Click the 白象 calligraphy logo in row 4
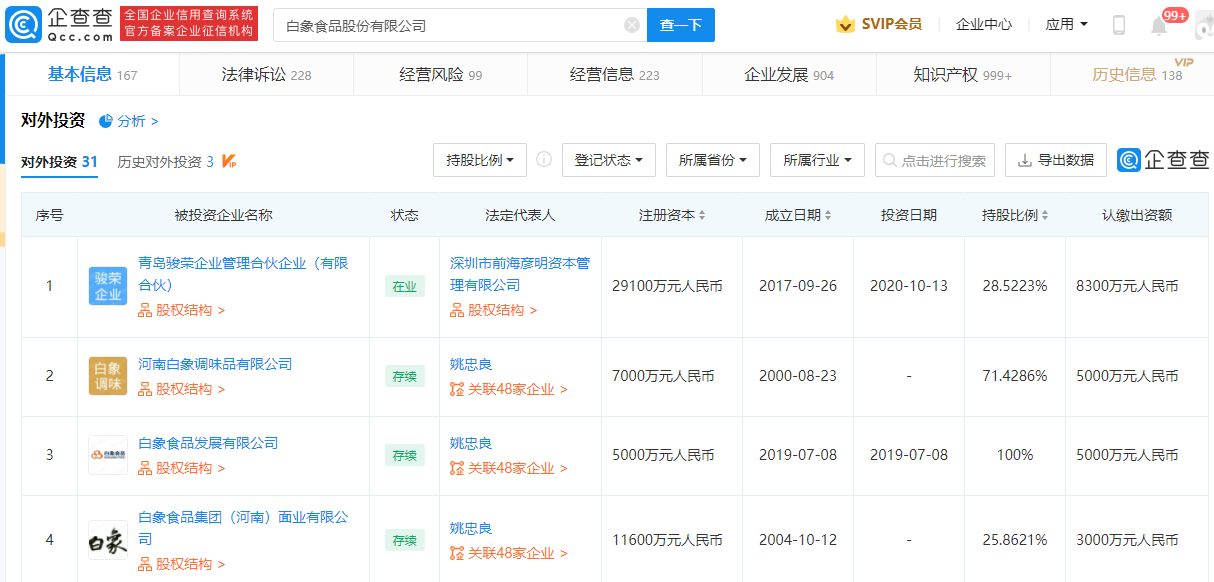The width and height of the screenshot is (1214, 582). 107,540
